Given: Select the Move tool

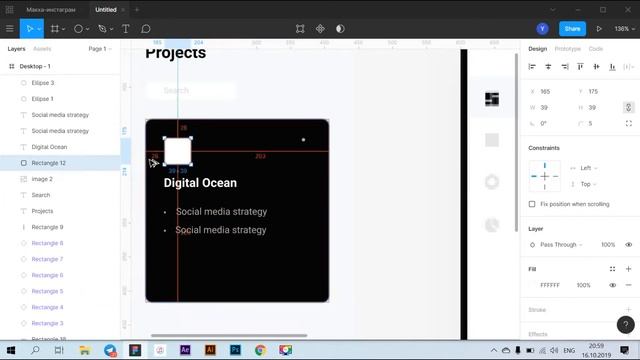Looking at the screenshot, I should [29, 29].
